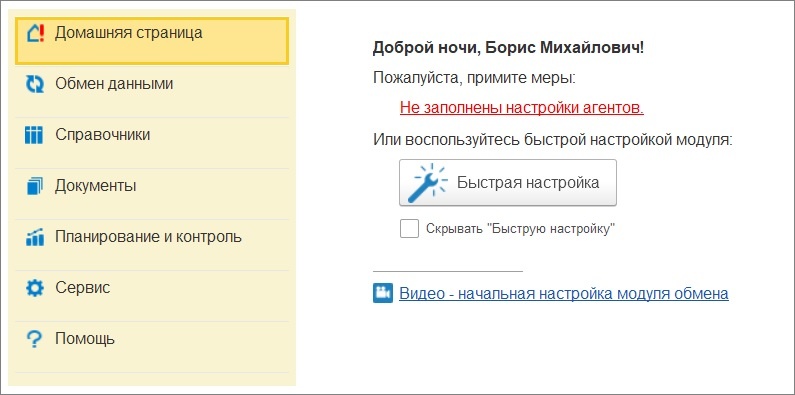
Task: Open the Не заполнены настройки агентов warning link
Action: (522, 107)
